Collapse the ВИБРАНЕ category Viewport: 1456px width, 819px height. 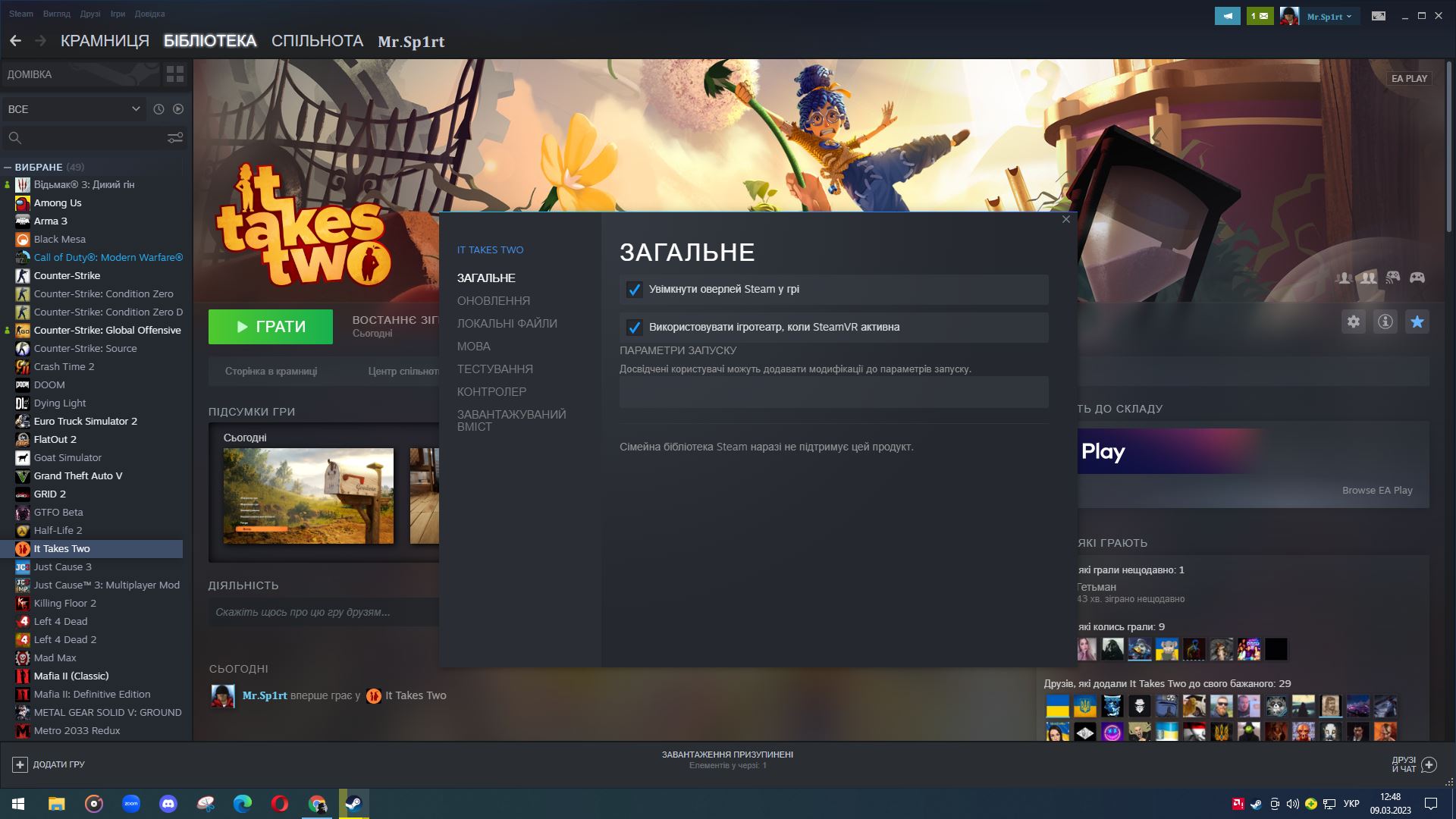point(8,167)
